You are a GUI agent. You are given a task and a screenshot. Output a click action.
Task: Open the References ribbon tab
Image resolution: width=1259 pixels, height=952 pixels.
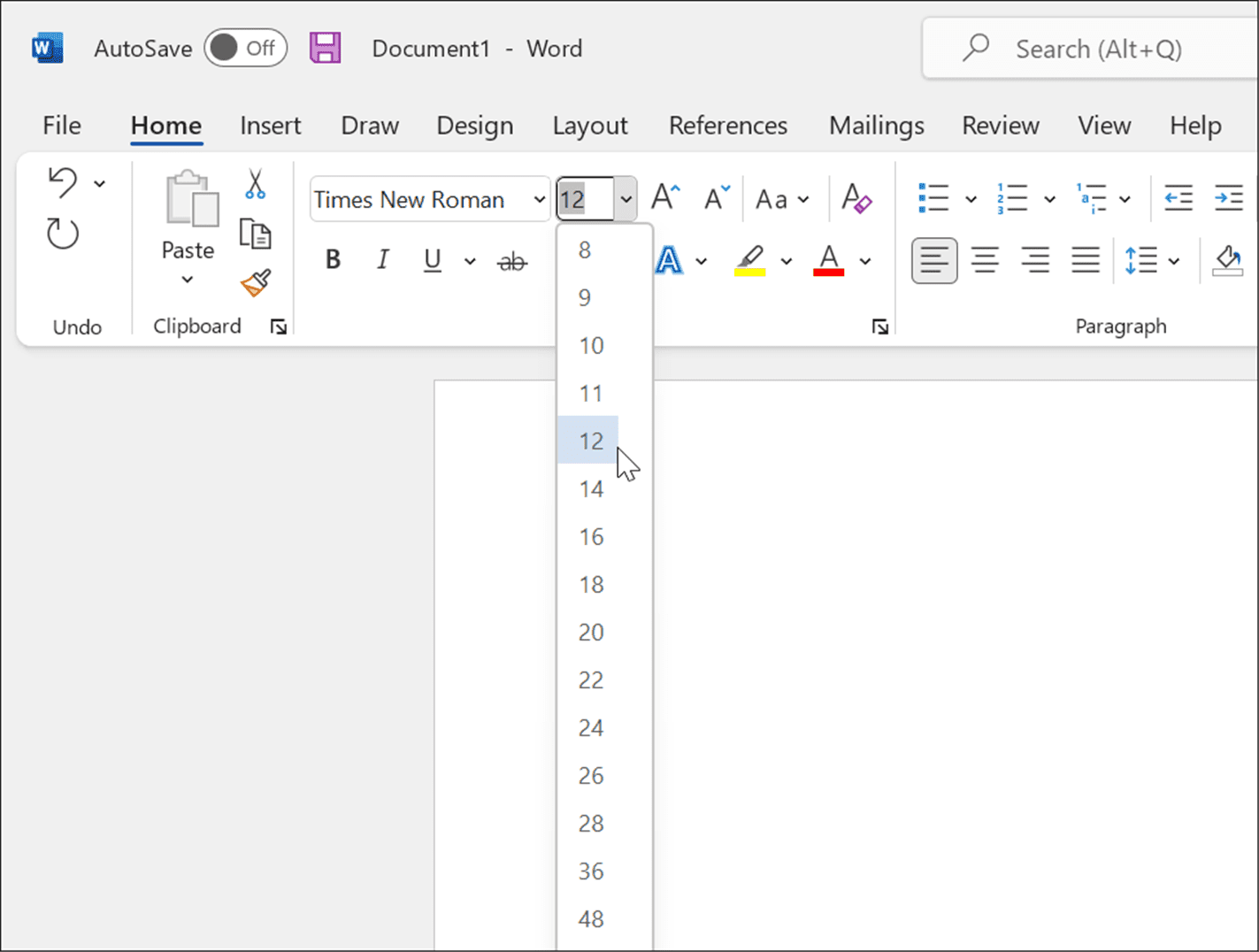[727, 126]
